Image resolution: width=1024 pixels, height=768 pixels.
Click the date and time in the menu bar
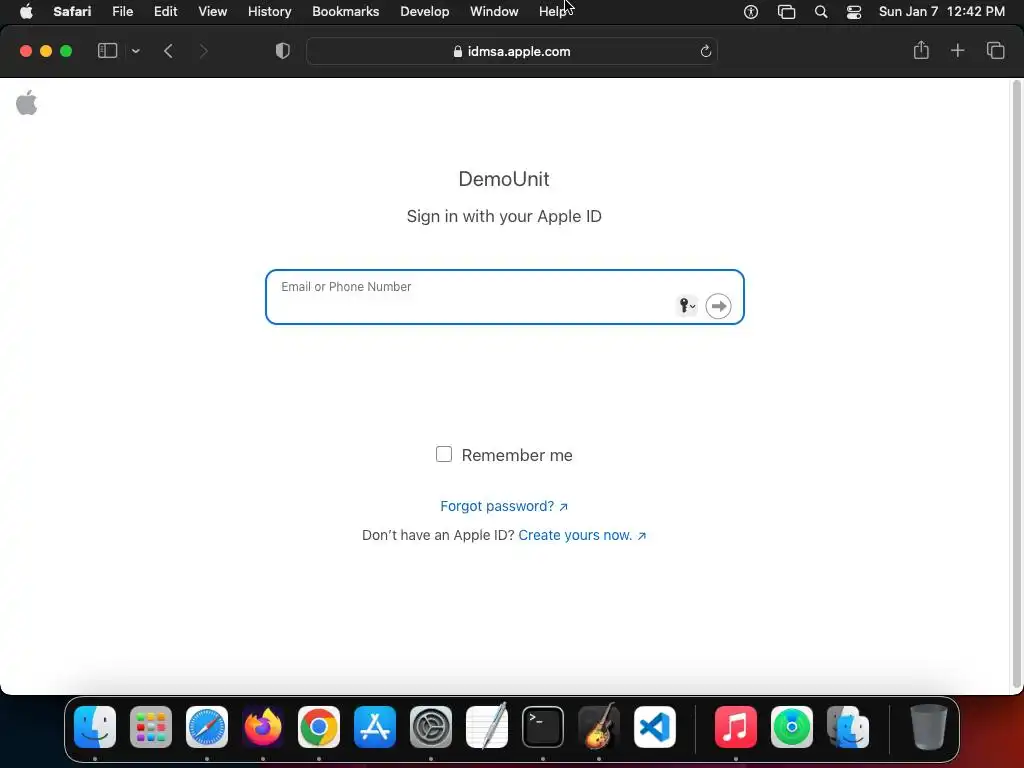click(942, 12)
